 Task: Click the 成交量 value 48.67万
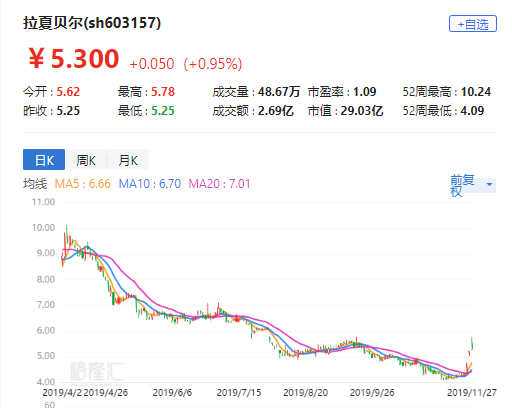click(279, 92)
